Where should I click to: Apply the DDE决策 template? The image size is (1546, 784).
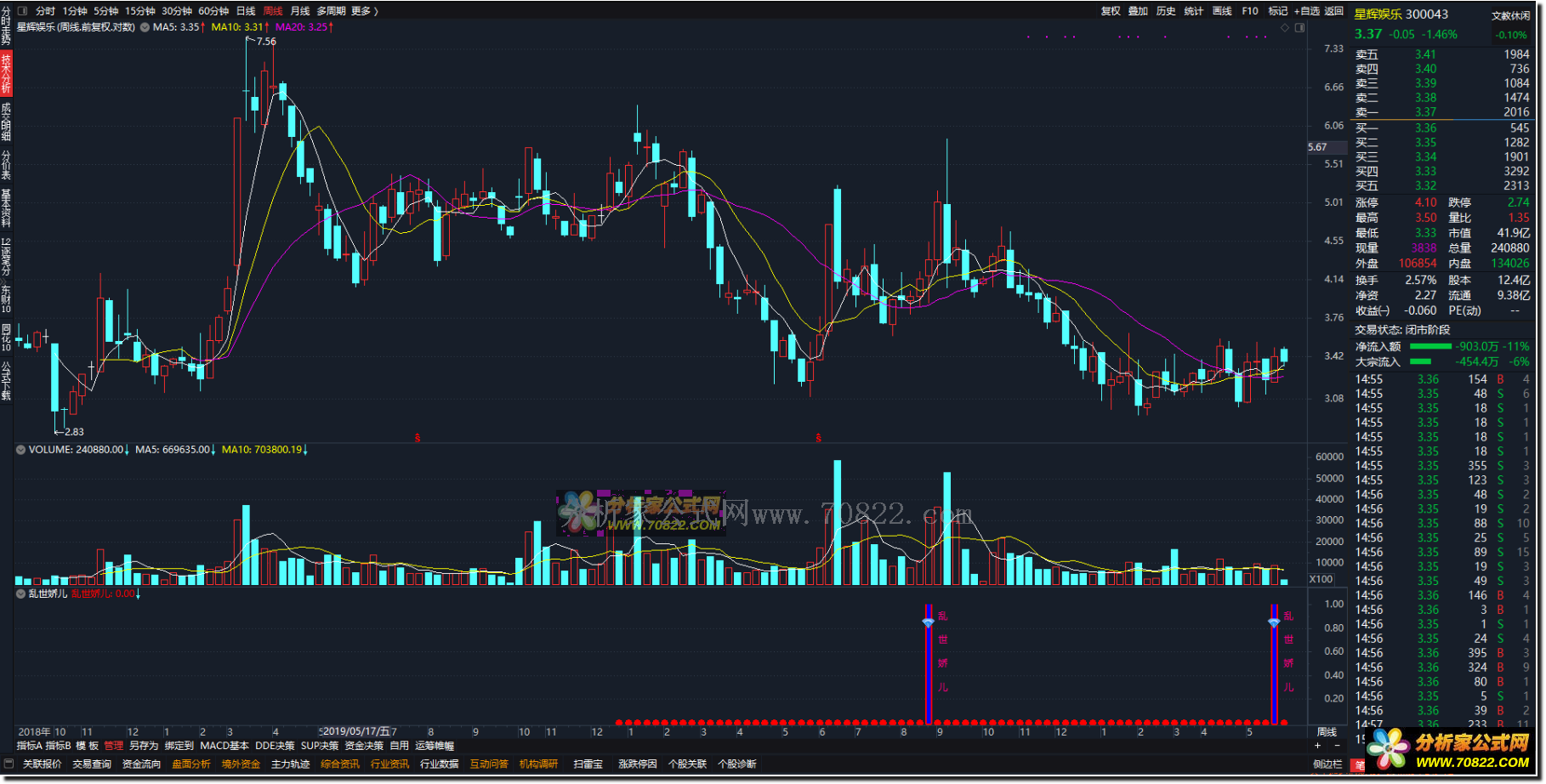(x=275, y=746)
